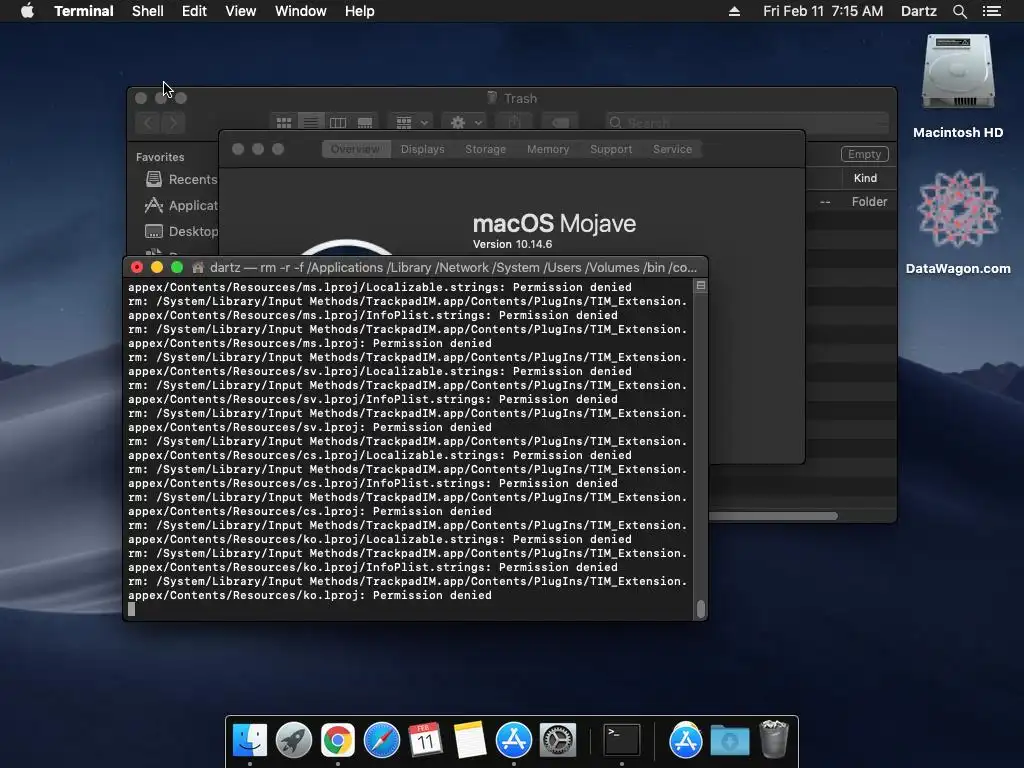
Task: Click the date and time in menu bar
Action: click(x=823, y=11)
